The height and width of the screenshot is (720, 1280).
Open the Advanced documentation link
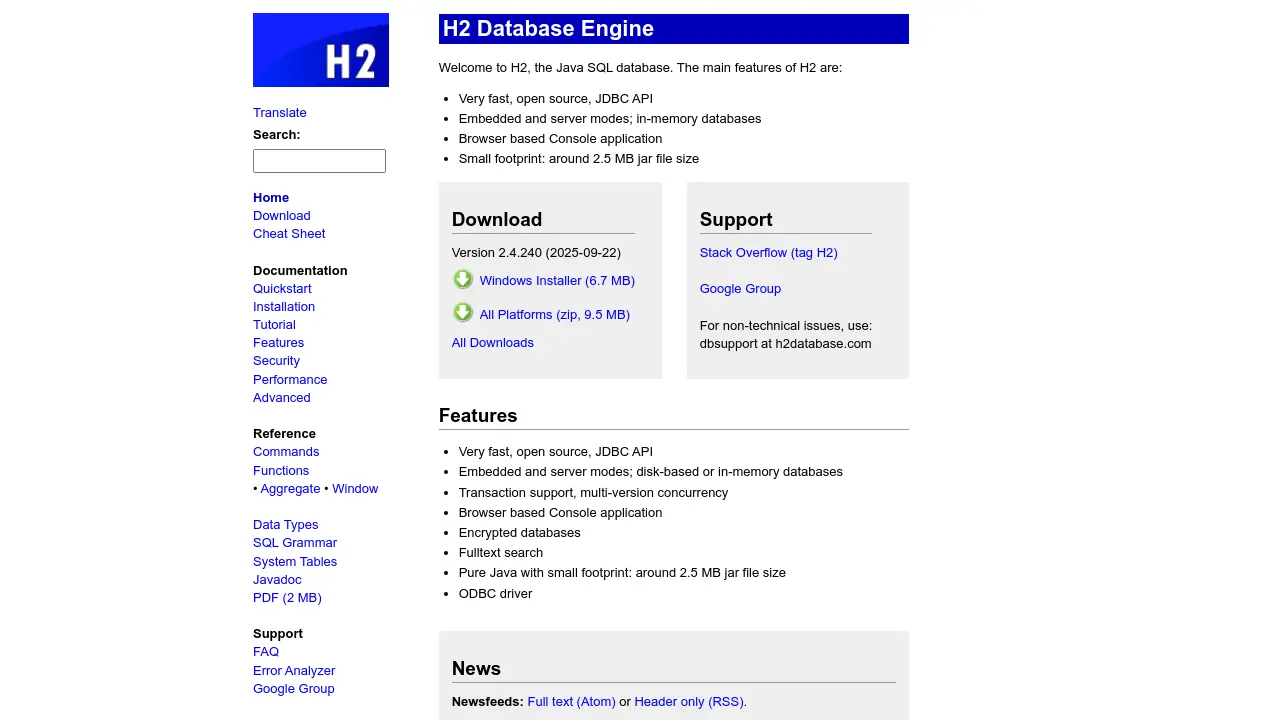pyautogui.click(x=282, y=398)
